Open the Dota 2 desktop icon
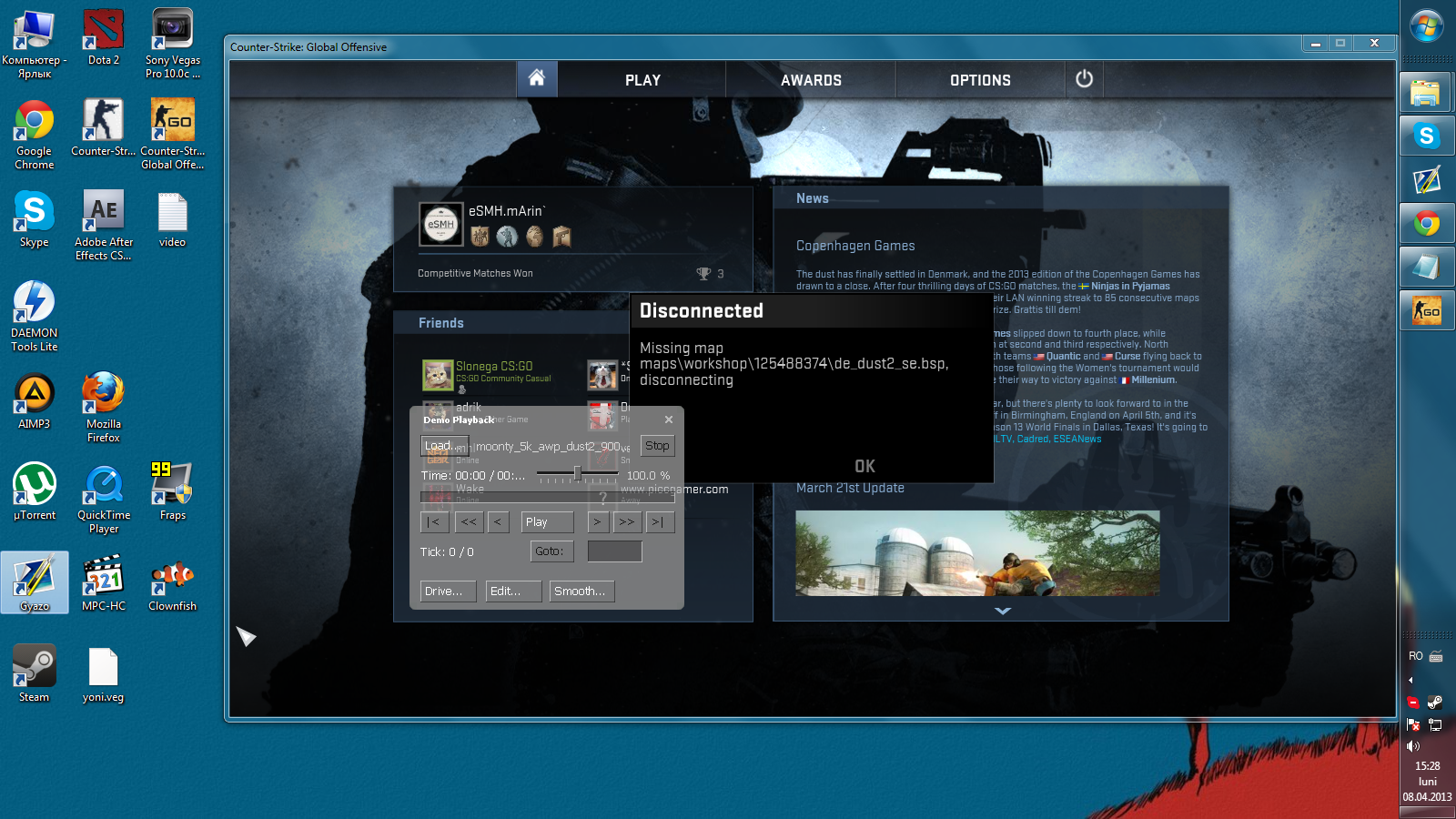The image size is (1456, 819). [104, 37]
